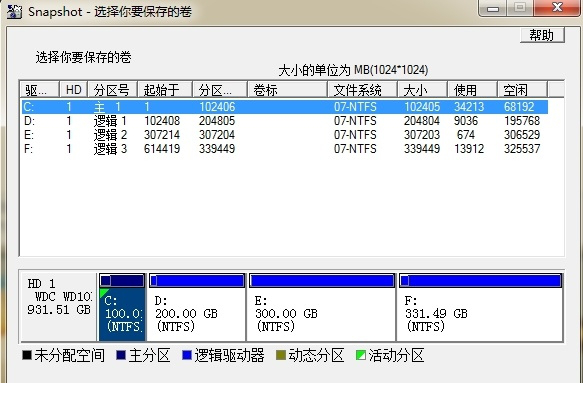Click the free value 325537
Image resolution: width=583 pixels, height=398 pixels.
522,149
